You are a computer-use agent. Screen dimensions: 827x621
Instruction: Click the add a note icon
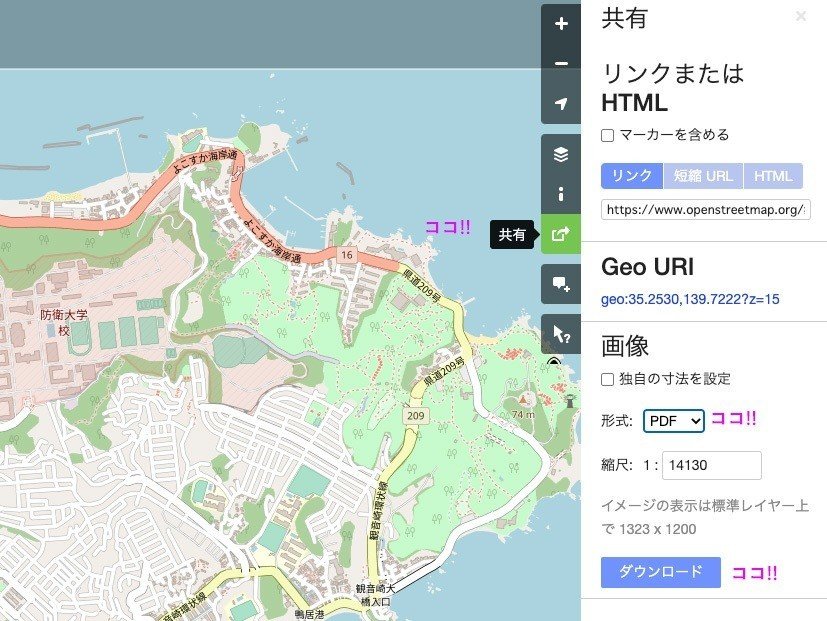(561, 283)
